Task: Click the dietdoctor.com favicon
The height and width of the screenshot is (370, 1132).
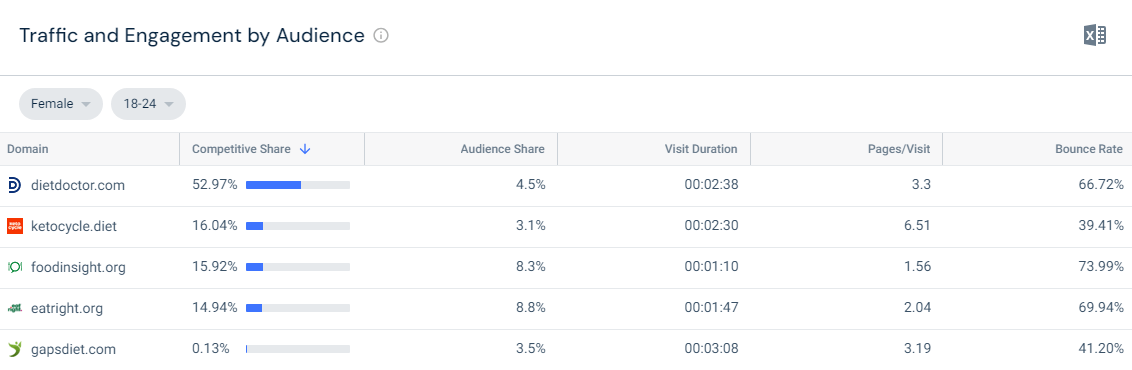Action: 14,185
